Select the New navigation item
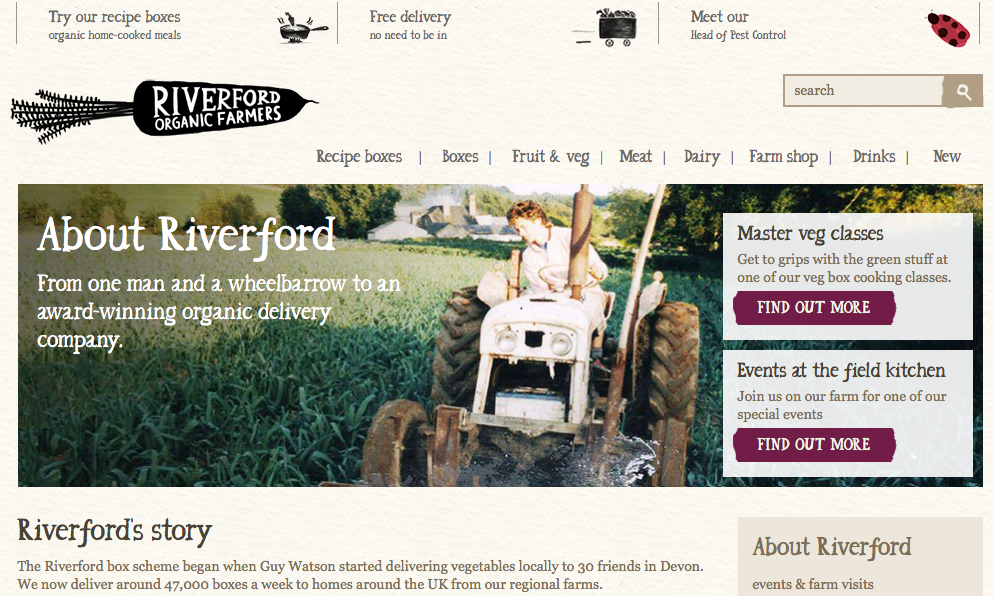 click(947, 156)
